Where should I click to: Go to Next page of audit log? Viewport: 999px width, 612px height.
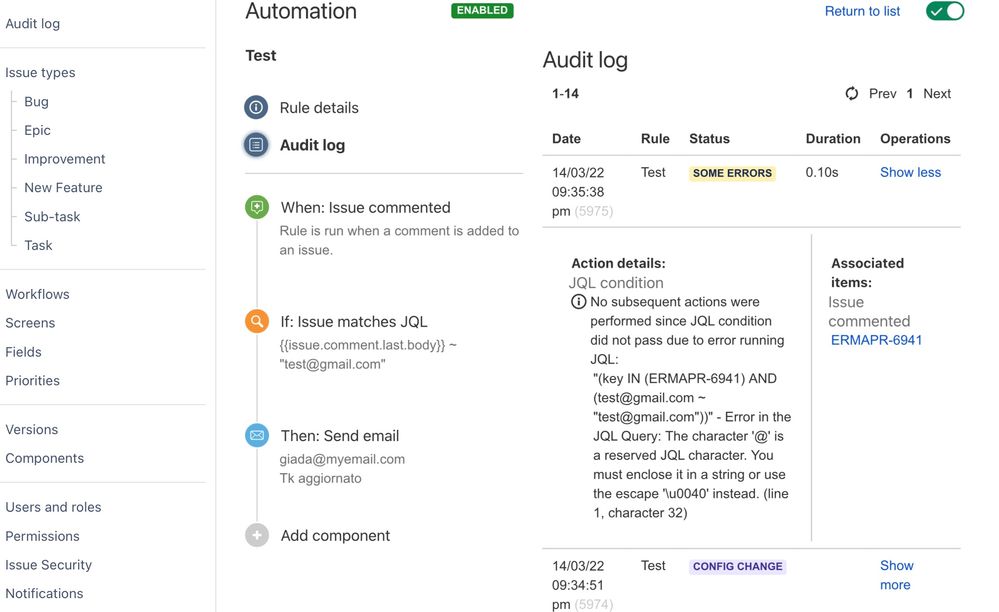click(936, 94)
